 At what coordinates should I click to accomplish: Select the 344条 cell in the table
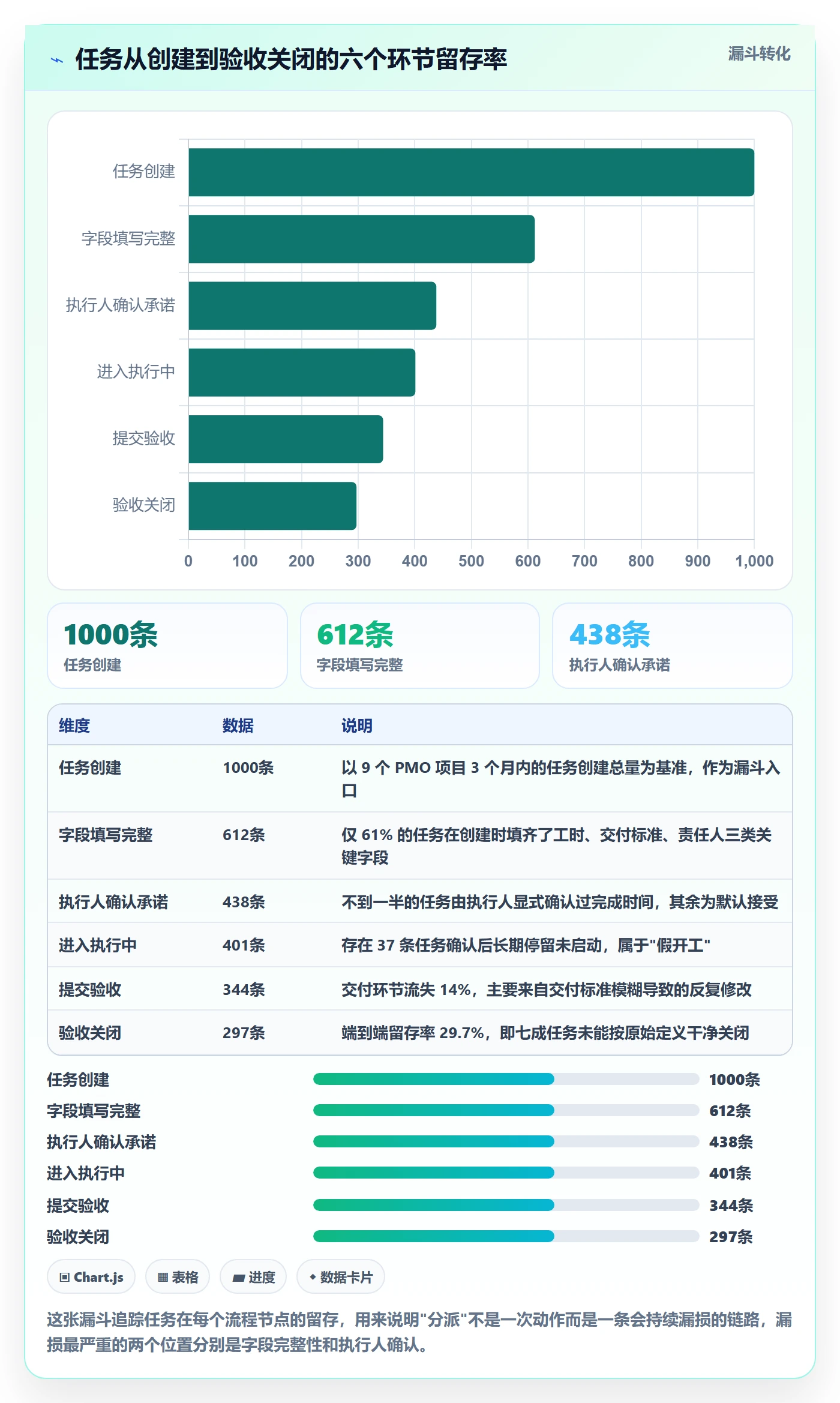click(244, 989)
